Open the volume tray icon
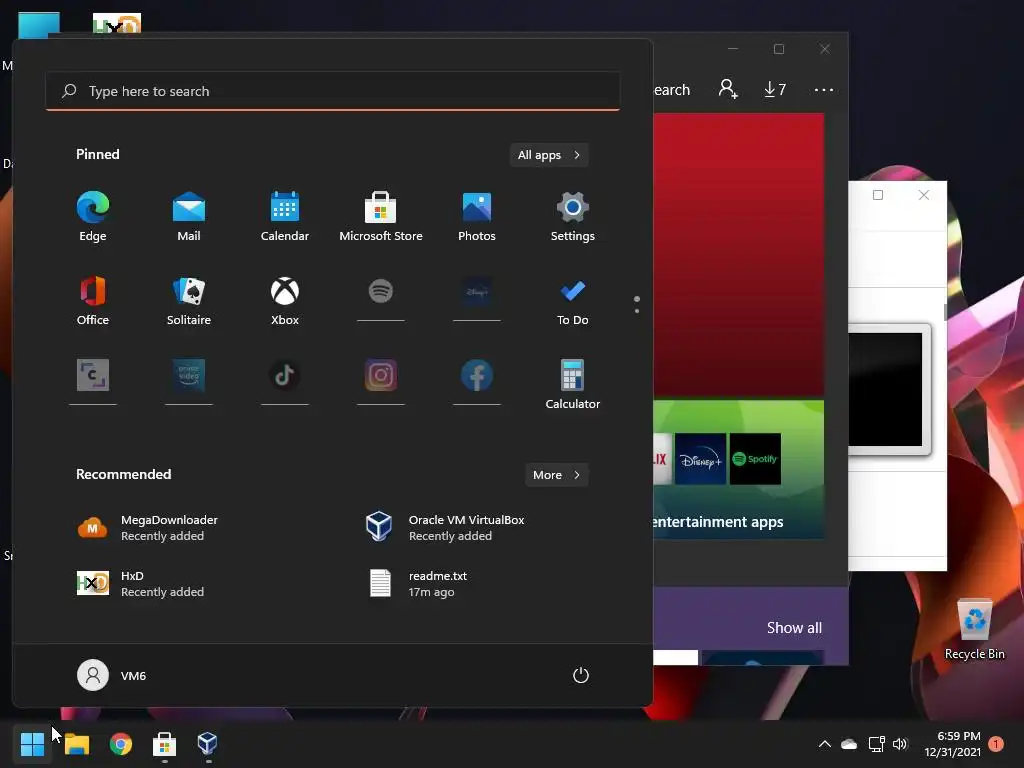The width and height of the screenshot is (1024, 768). [x=901, y=744]
